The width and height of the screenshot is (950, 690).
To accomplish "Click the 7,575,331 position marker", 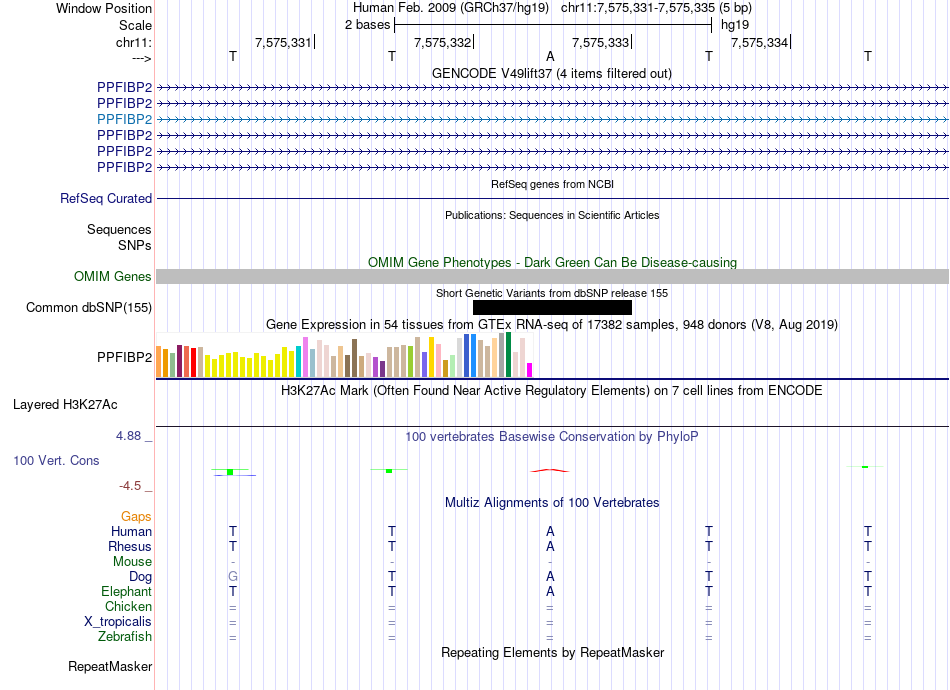I will pos(285,42).
